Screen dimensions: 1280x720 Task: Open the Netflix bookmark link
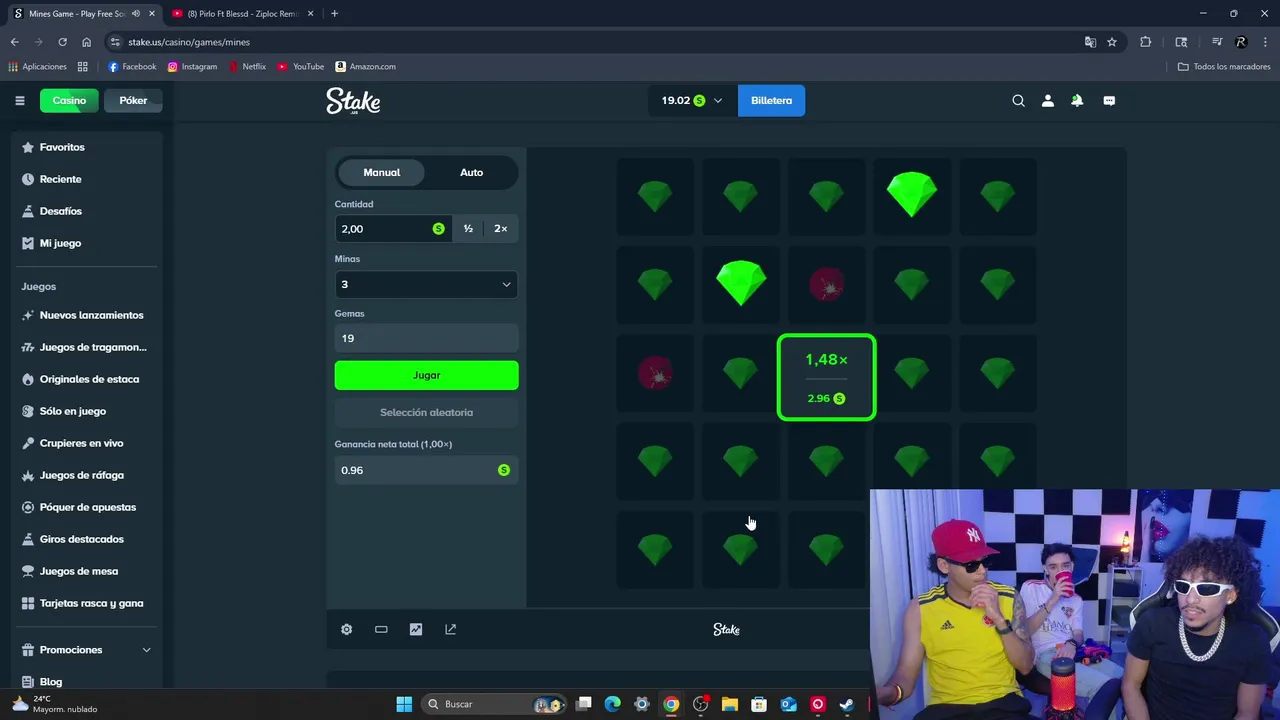(247, 66)
